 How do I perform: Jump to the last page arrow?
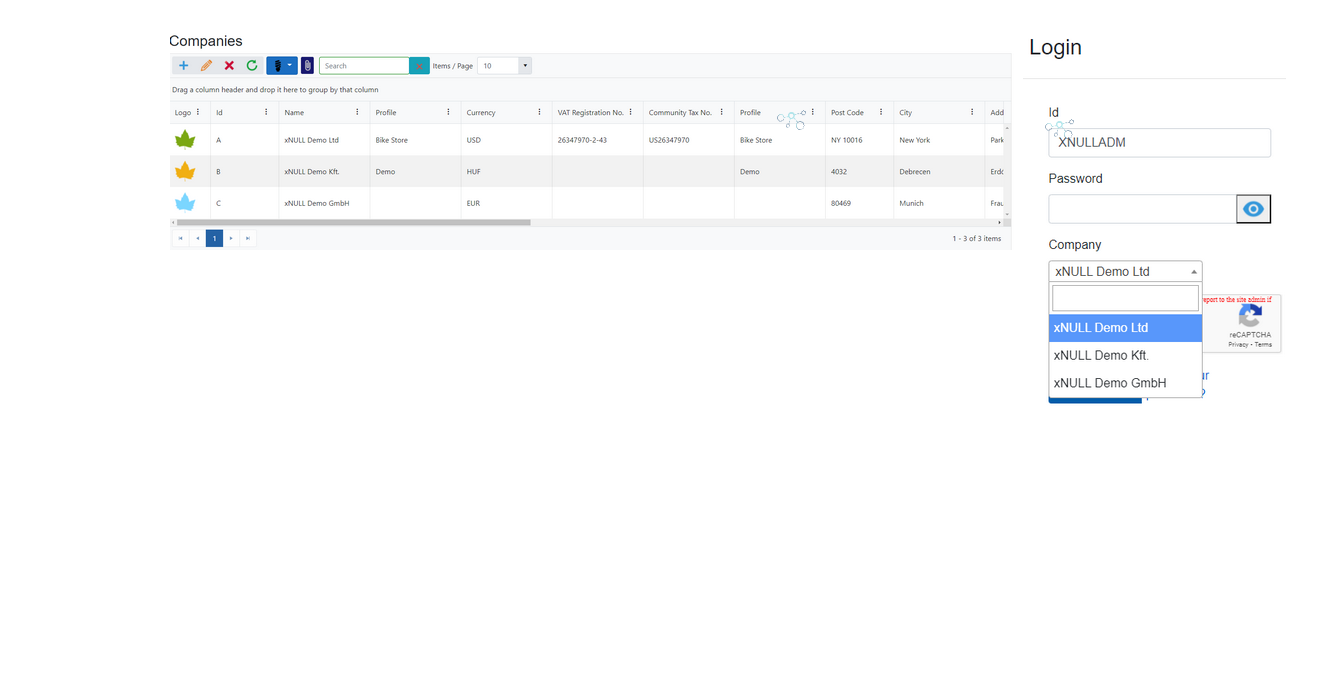(248, 238)
